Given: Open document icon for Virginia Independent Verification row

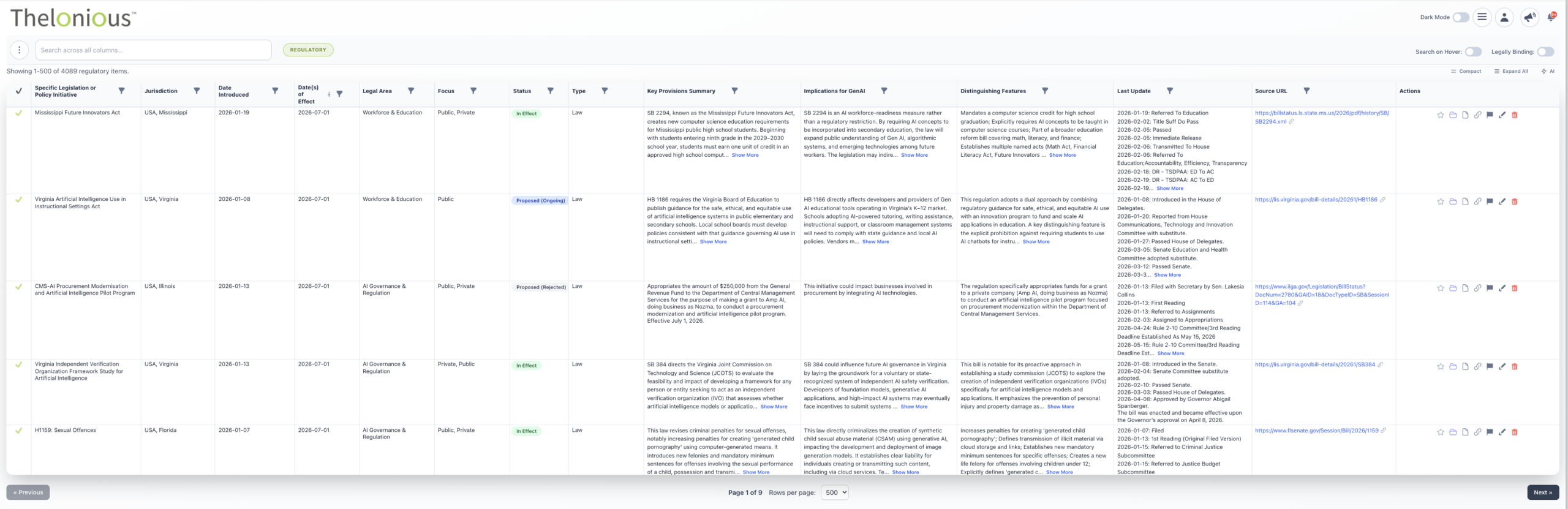Looking at the screenshot, I should click(1465, 367).
